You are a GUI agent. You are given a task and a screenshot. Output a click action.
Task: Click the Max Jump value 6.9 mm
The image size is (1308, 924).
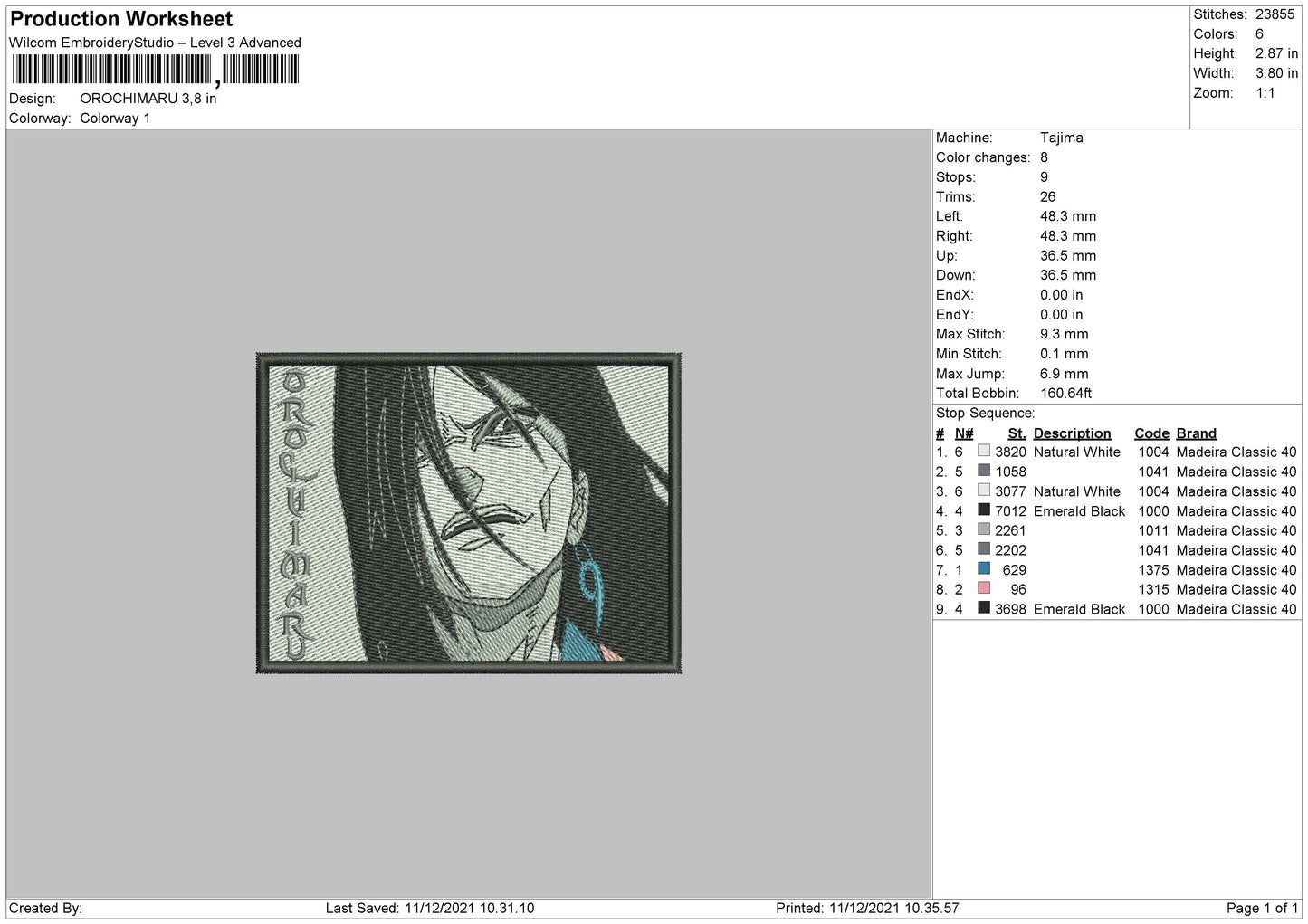[x=1064, y=374]
